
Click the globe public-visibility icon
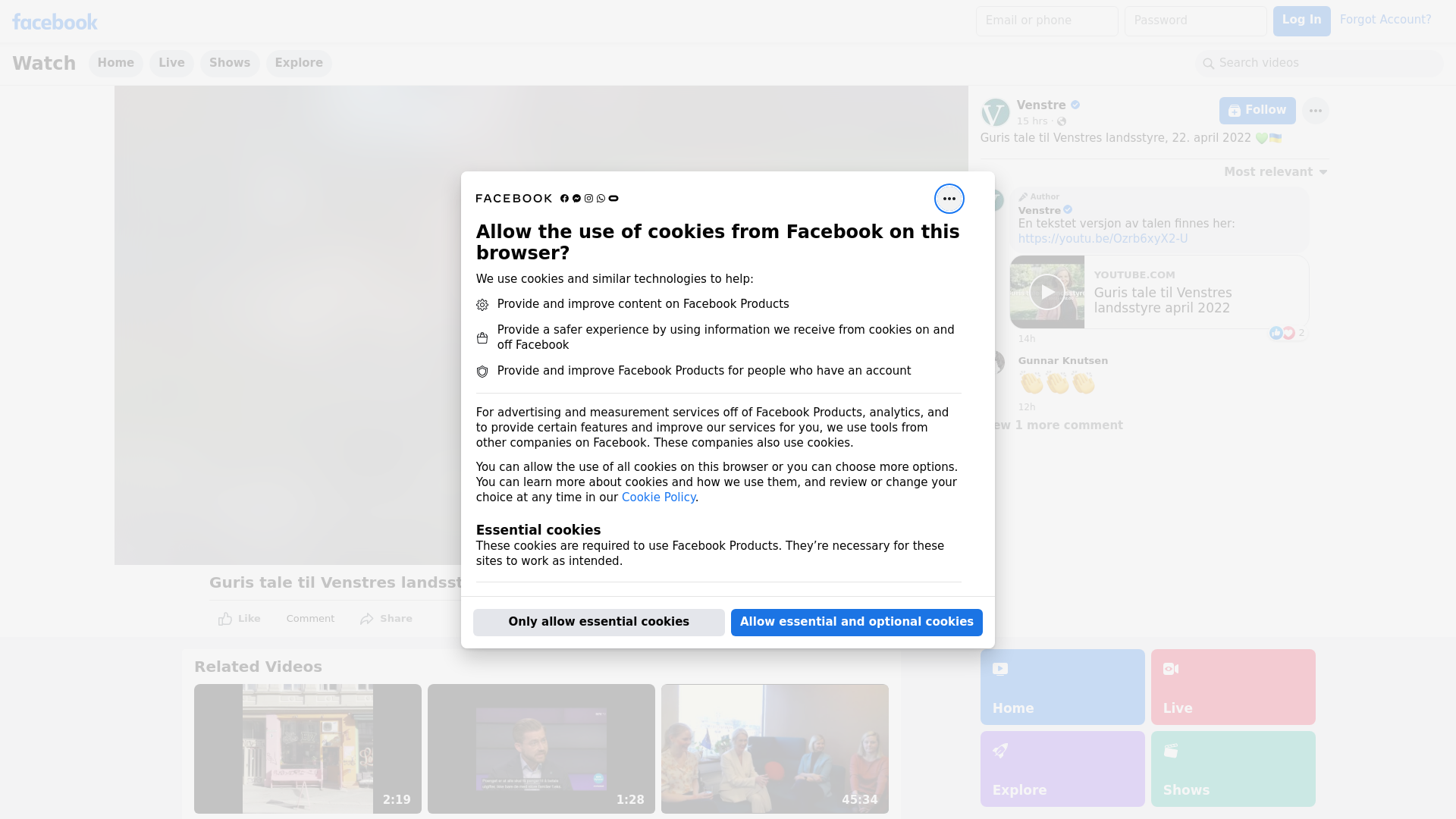(1062, 121)
